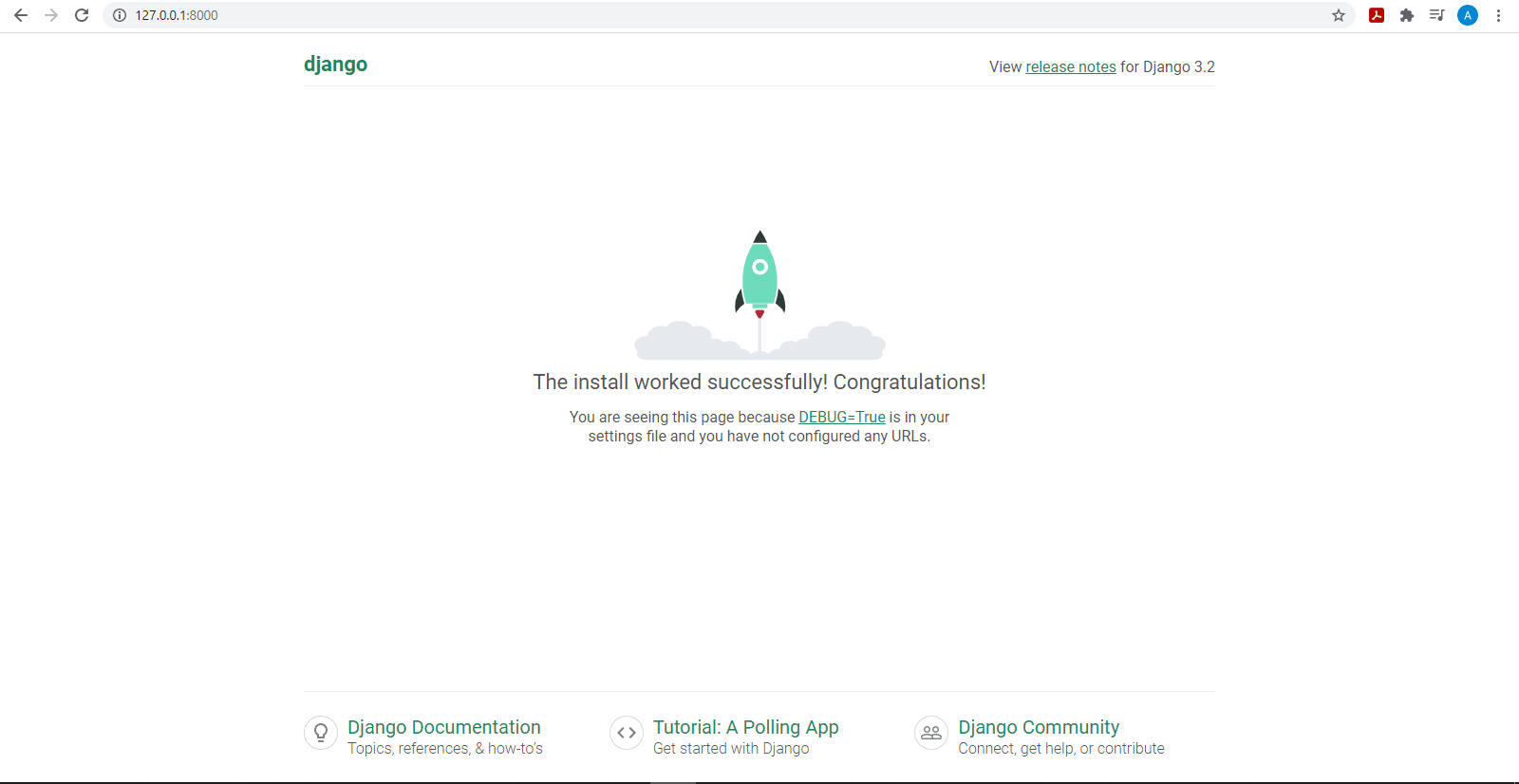Bookmark this page with the star icon
This screenshot has width=1519, height=784.
1339,15
